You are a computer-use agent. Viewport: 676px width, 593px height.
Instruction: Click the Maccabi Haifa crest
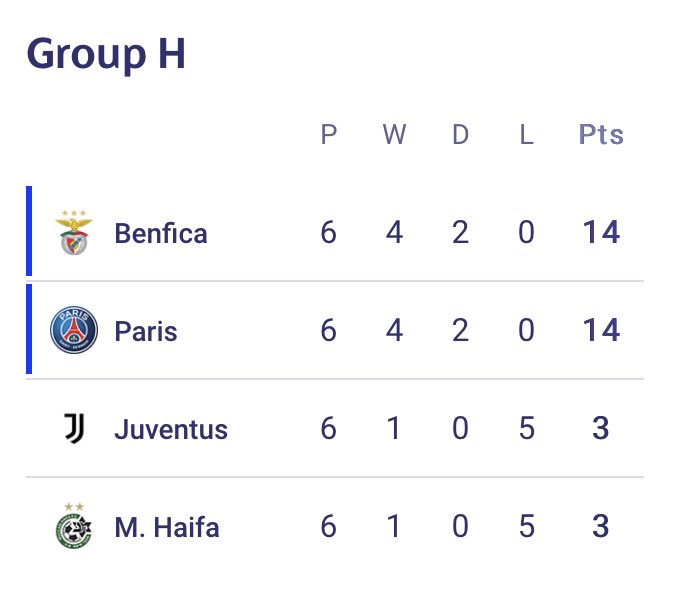coord(74,527)
